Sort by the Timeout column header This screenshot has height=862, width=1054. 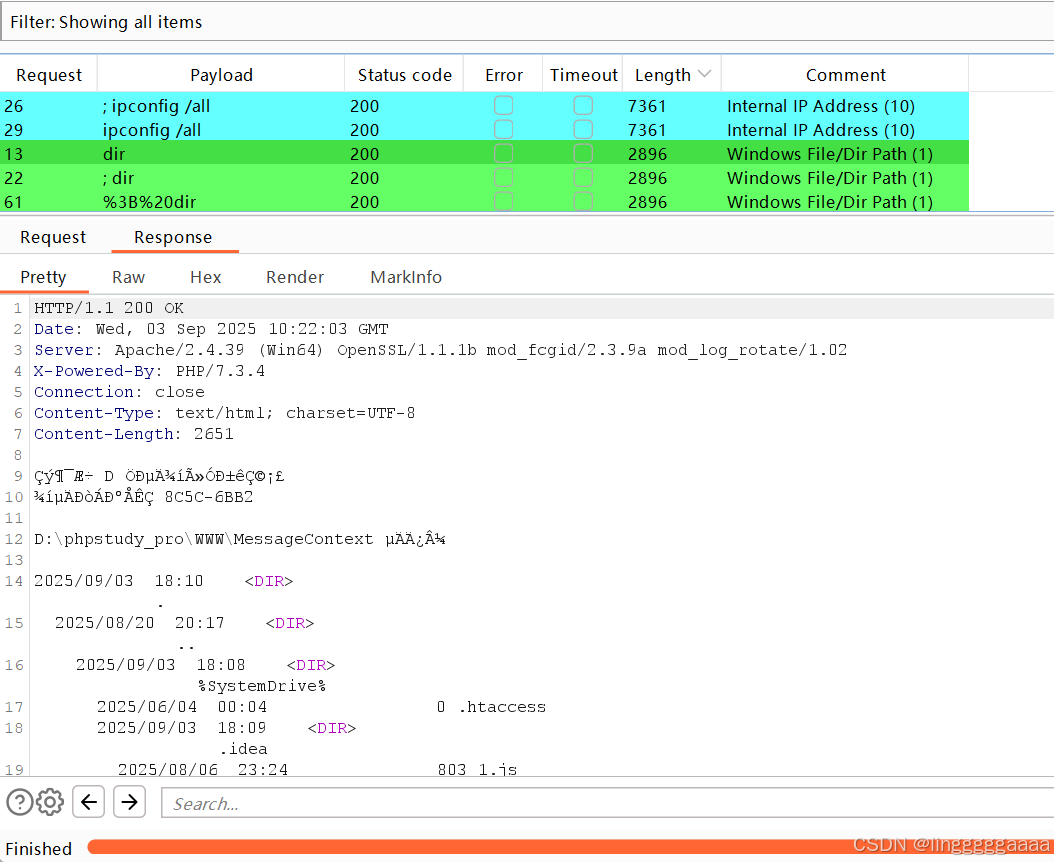[x=583, y=75]
